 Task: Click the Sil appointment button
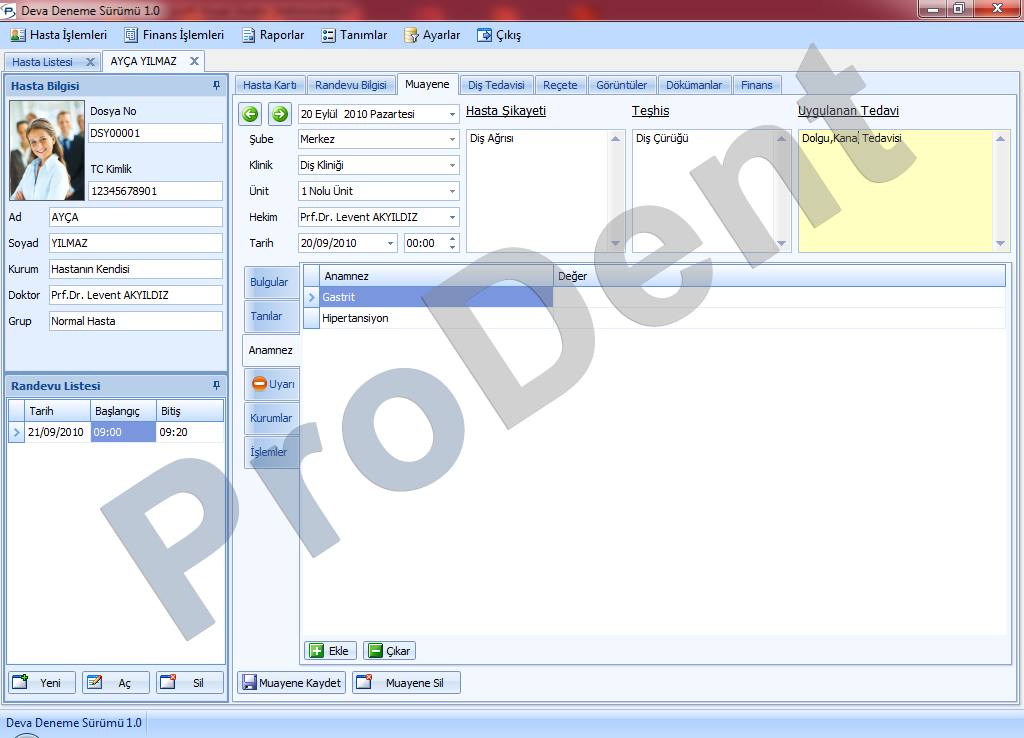(189, 682)
